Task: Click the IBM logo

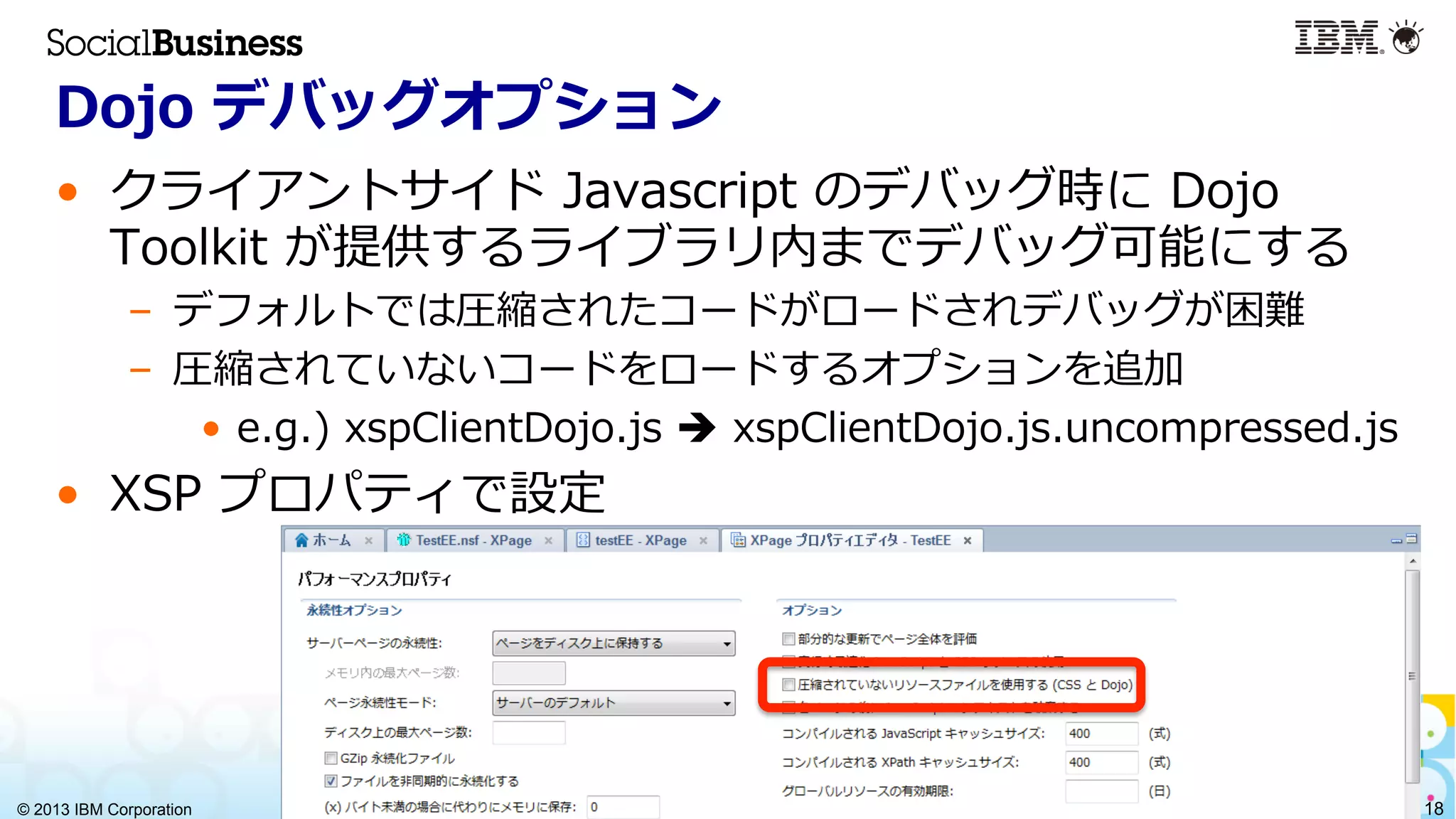Action: [x=1338, y=38]
